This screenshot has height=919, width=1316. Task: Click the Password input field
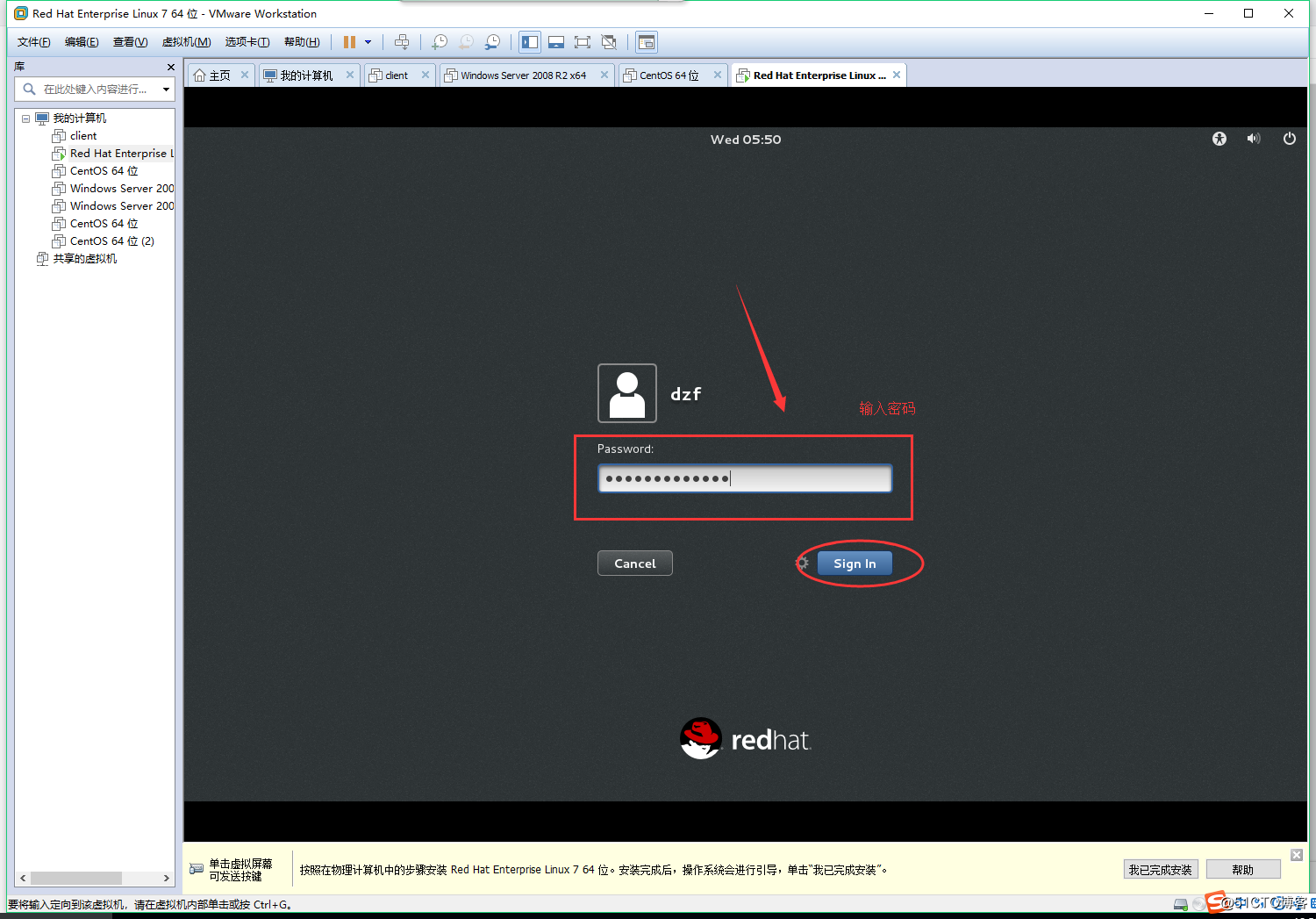click(x=745, y=478)
